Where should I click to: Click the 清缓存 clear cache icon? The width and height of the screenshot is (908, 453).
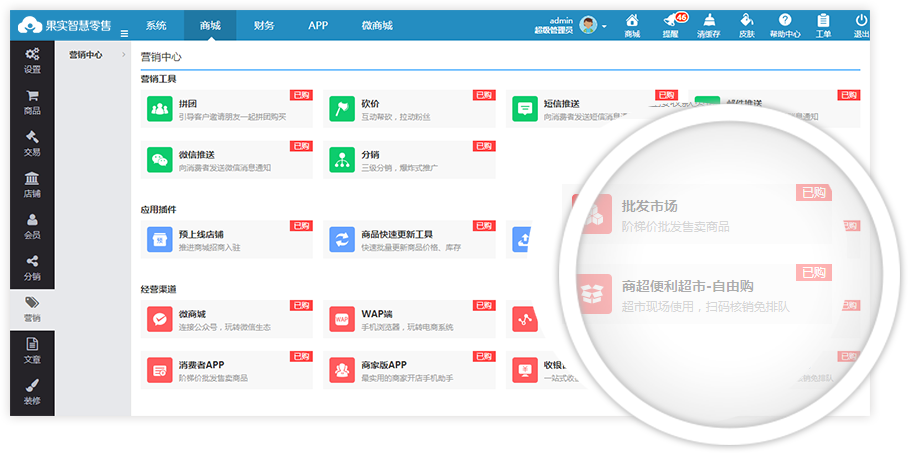[708, 26]
